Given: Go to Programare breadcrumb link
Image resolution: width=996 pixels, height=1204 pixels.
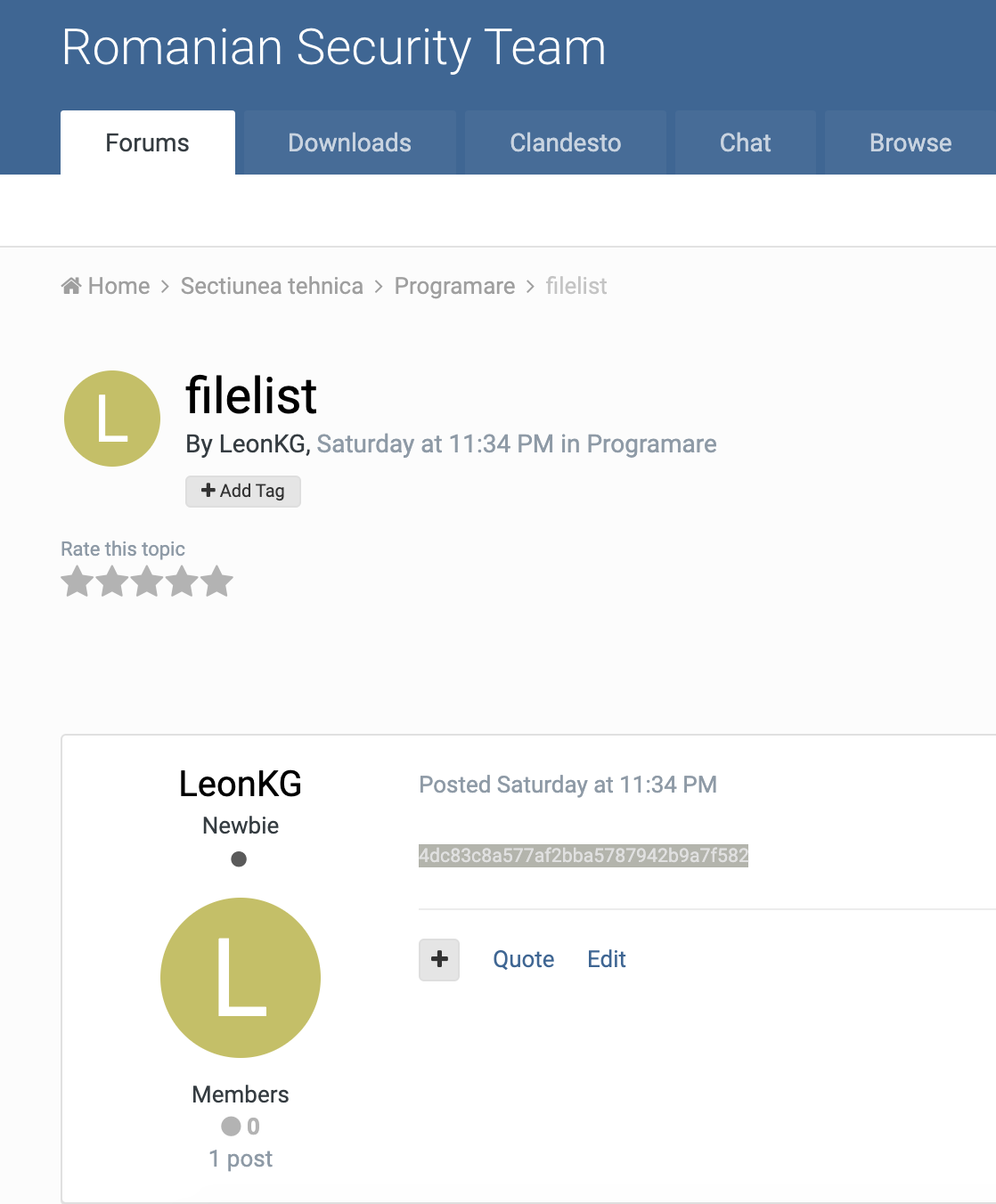Looking at the screenshot, I should (x=454, y=286).
